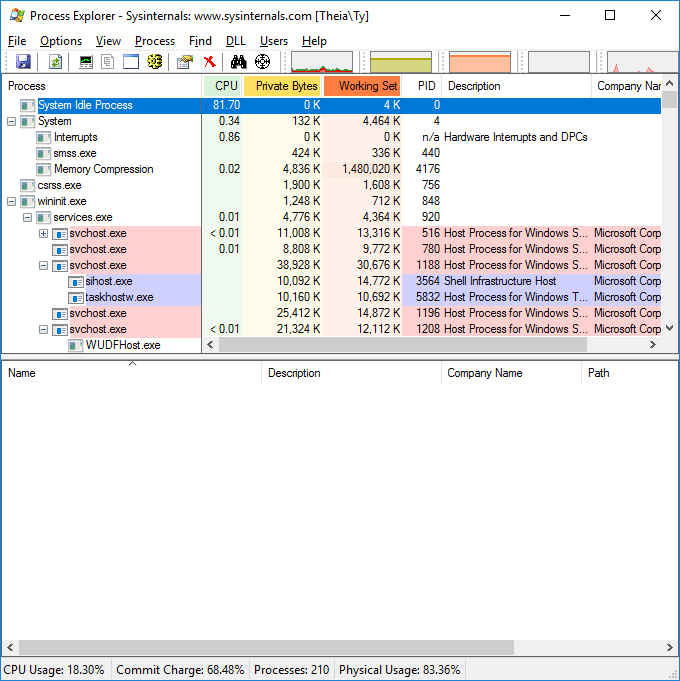The width and height of the screenshot is (680, 681).
Task: Open the Process menu
Action: tap(155, 41)
